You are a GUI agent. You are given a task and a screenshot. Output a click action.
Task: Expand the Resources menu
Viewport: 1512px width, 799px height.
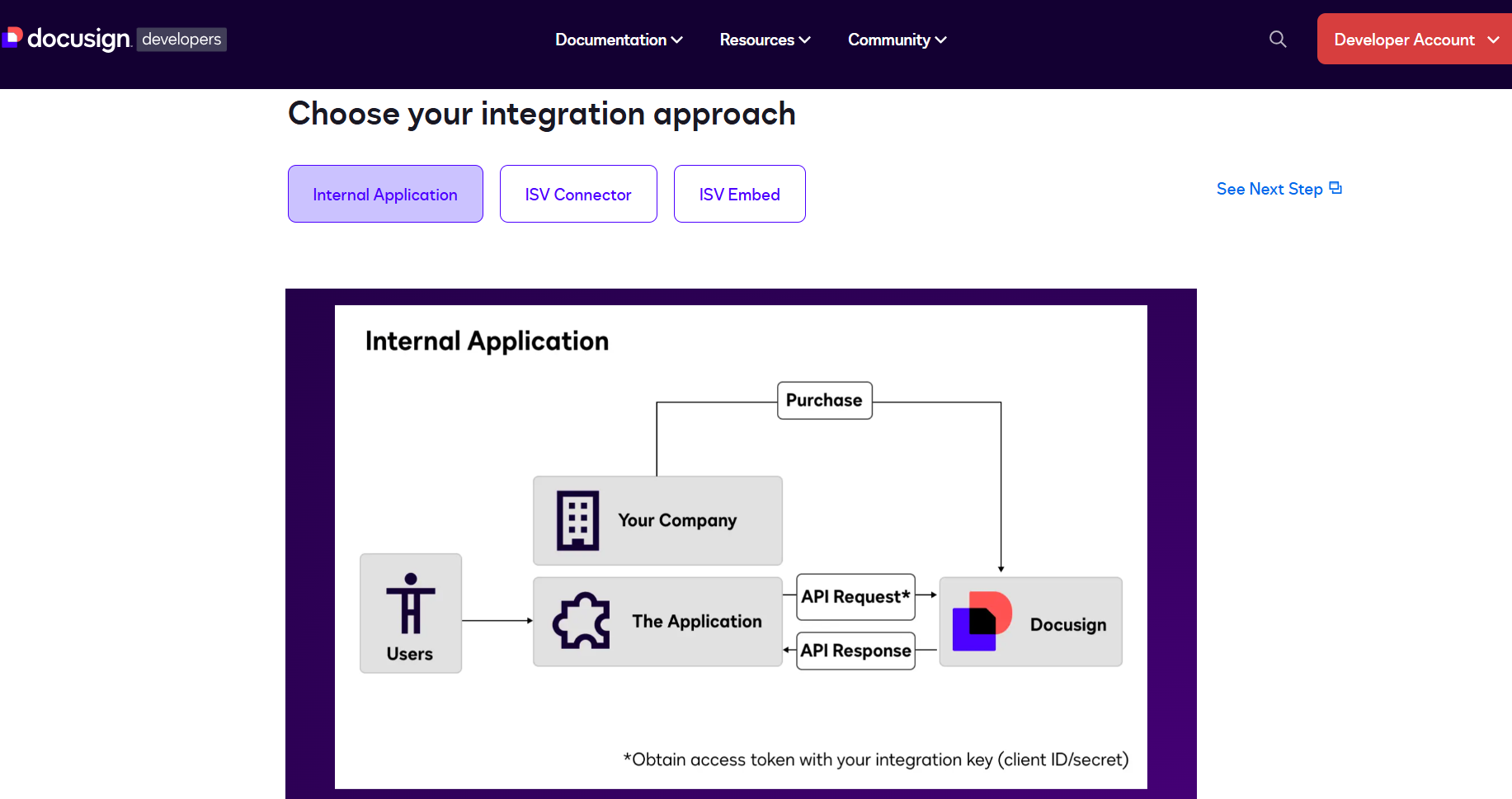pyautogui.click(x=765, y=40)
